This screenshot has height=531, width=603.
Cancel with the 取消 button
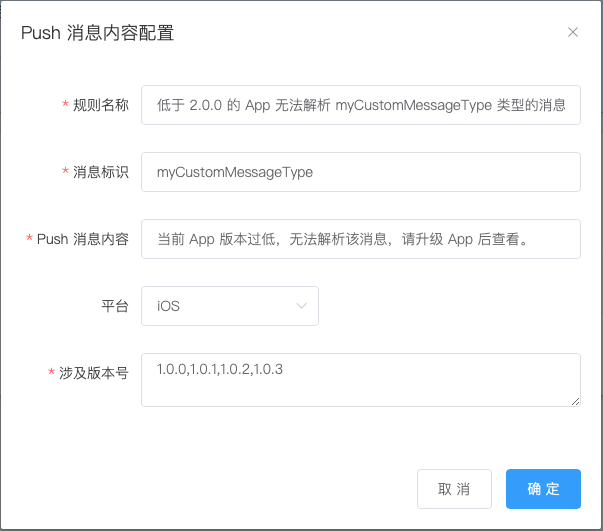point(454,489)
